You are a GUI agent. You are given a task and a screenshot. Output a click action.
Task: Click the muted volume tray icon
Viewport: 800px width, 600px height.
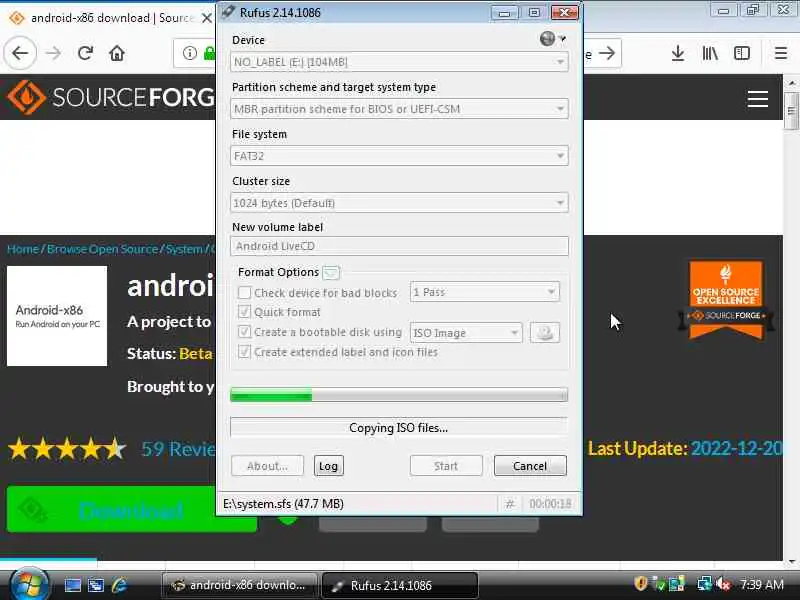point(723,584)
